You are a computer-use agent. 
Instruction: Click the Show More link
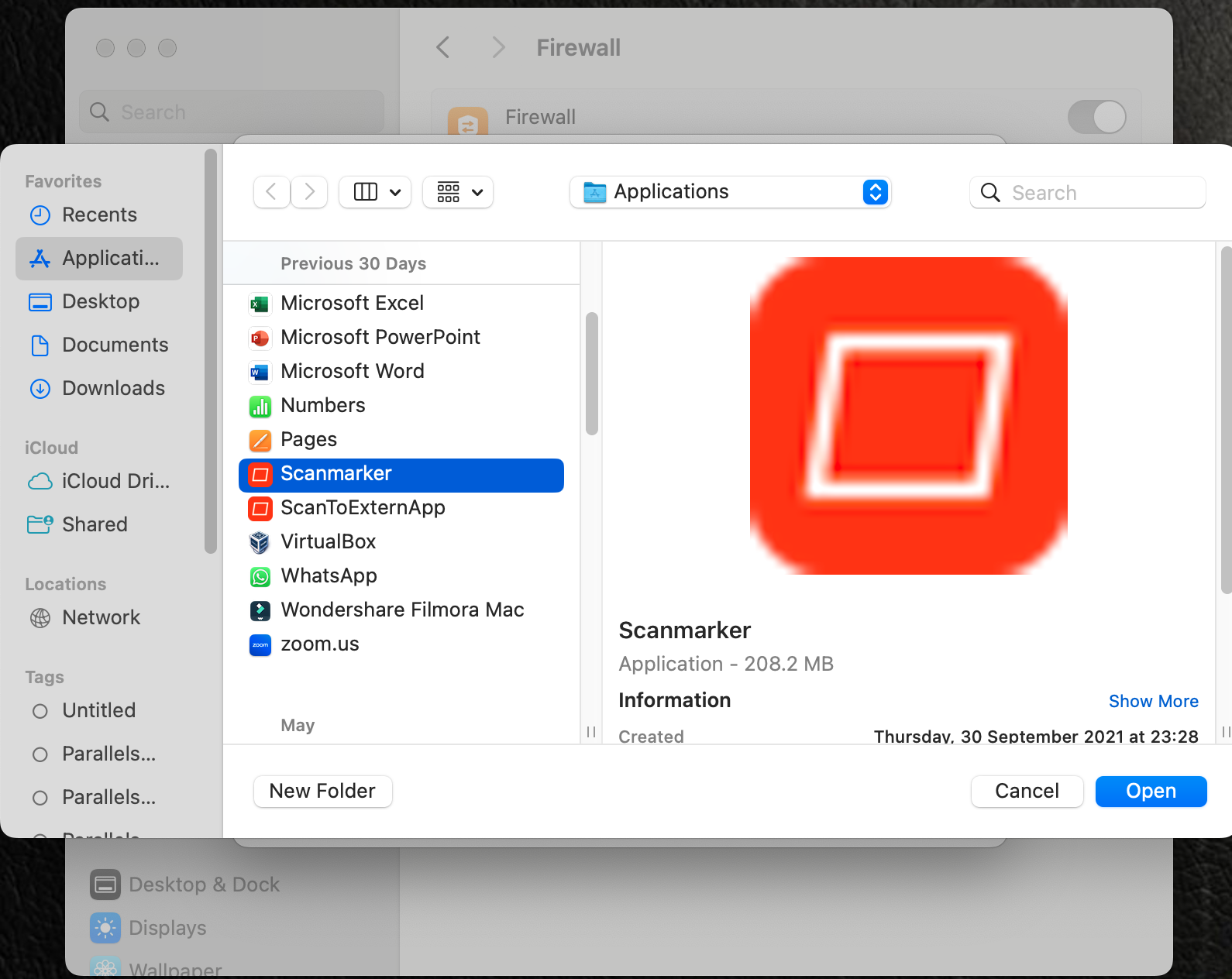click(x=1153, y=702)
